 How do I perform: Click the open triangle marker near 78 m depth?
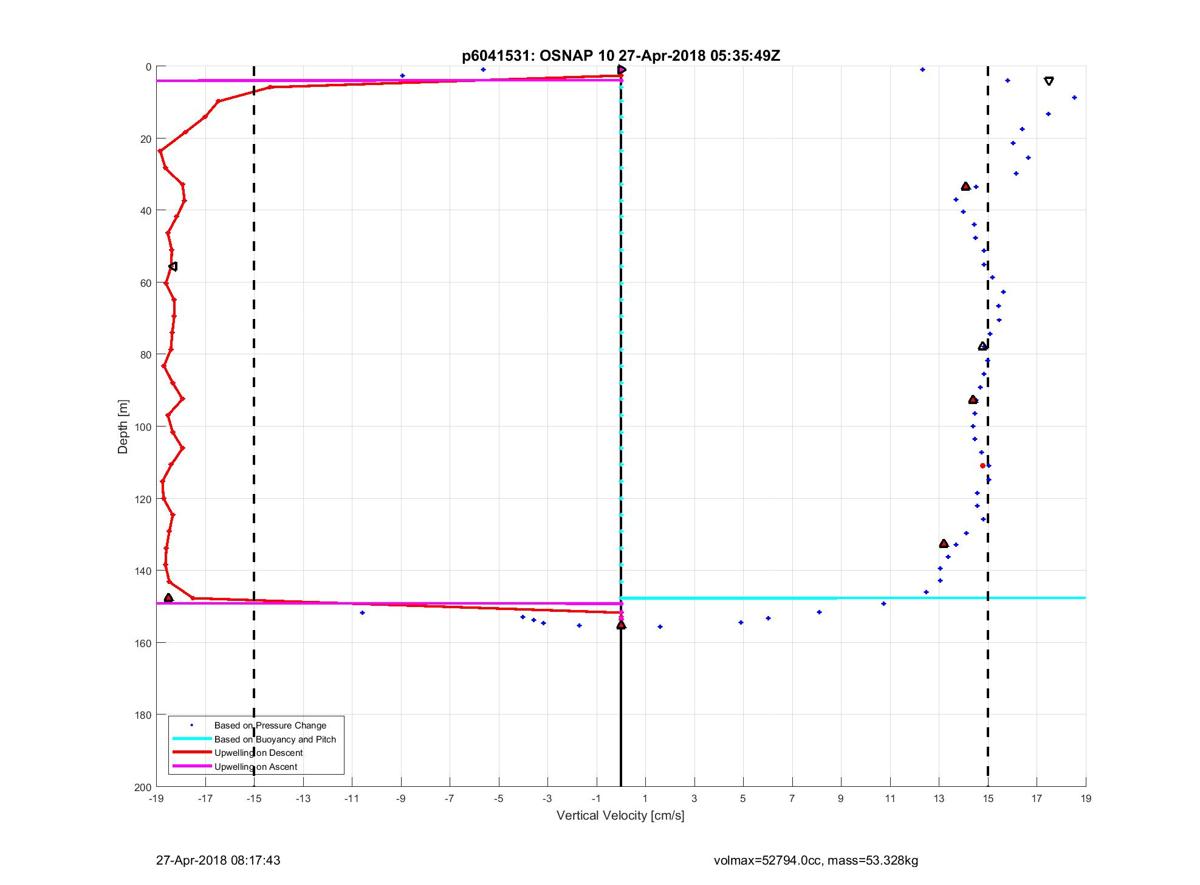[x=982, y=346]
